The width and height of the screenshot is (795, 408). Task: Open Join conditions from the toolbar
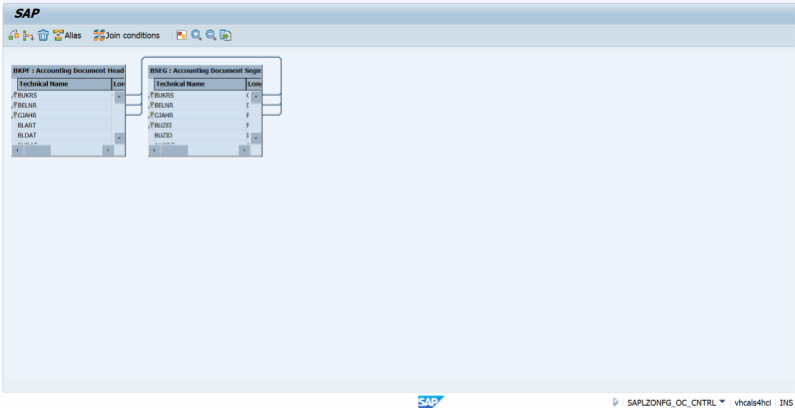pos(126,35)
